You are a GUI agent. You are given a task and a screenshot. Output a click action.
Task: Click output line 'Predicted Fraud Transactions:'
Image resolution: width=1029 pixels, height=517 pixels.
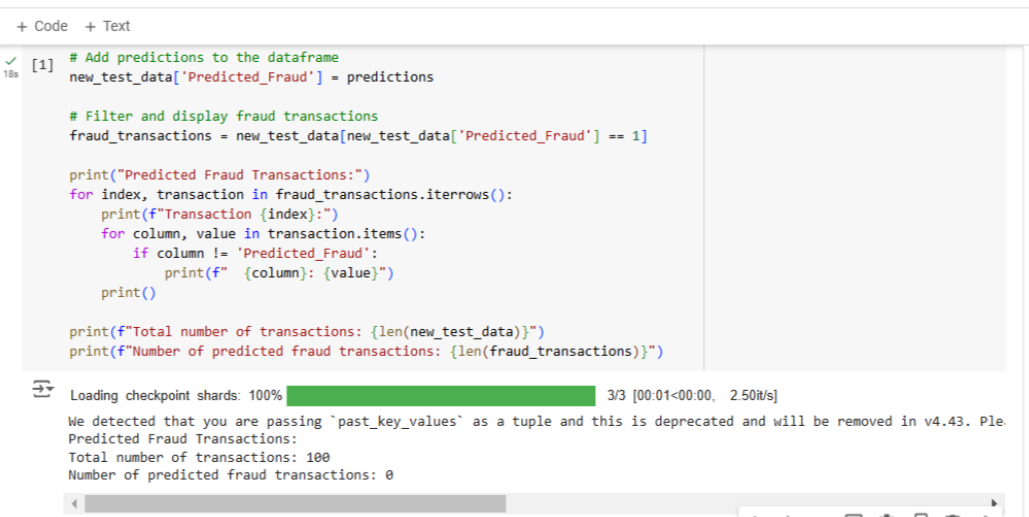[x=183, y=439]
